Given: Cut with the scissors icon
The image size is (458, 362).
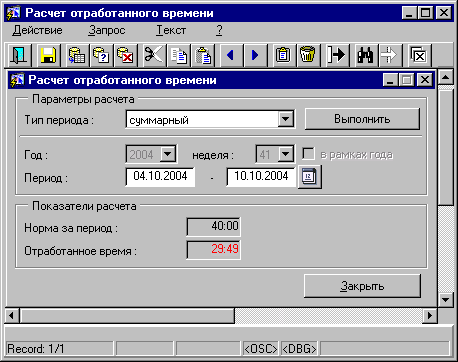Looking at the screenshot, I should (x=154, y=55).
